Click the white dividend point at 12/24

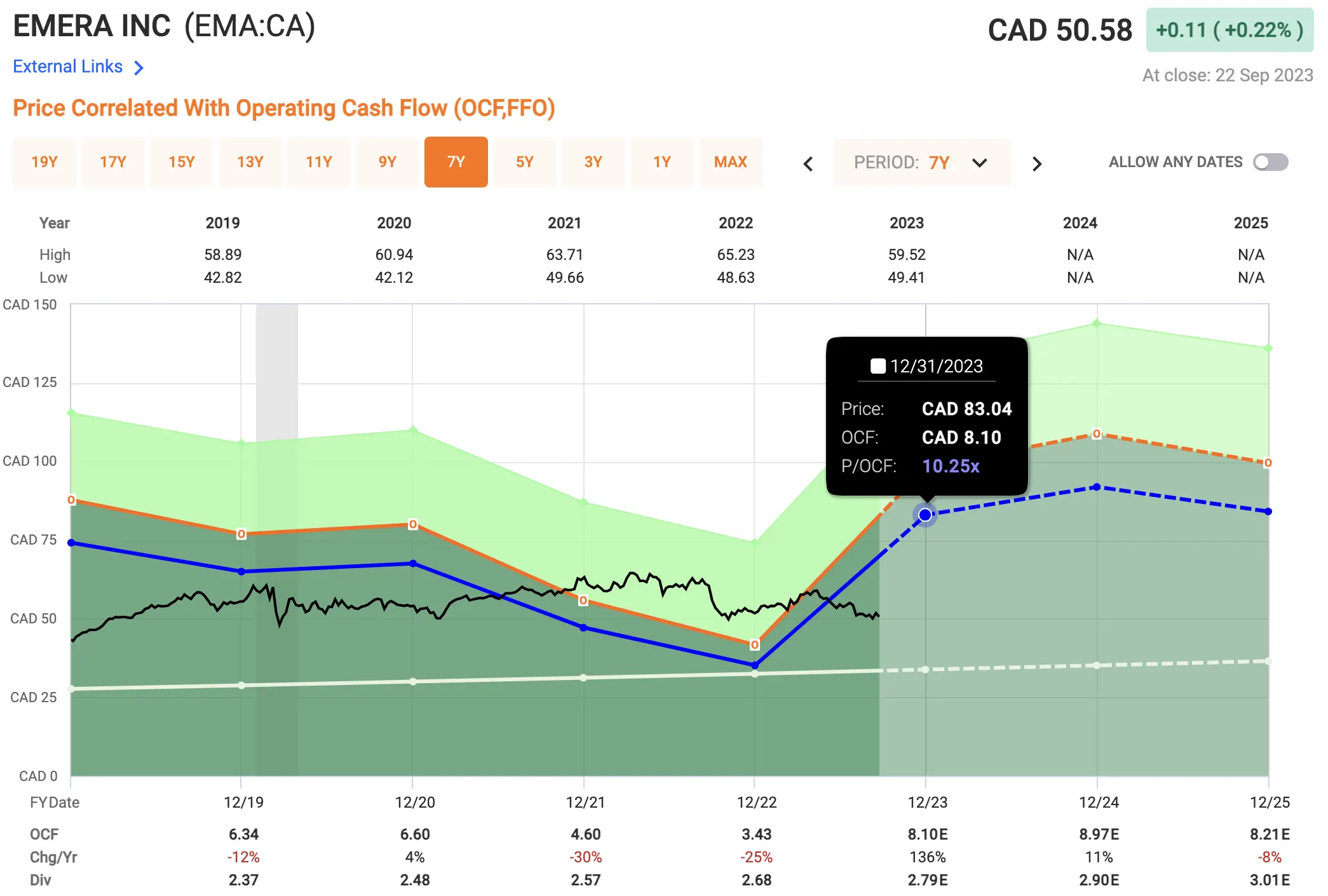1097,665
